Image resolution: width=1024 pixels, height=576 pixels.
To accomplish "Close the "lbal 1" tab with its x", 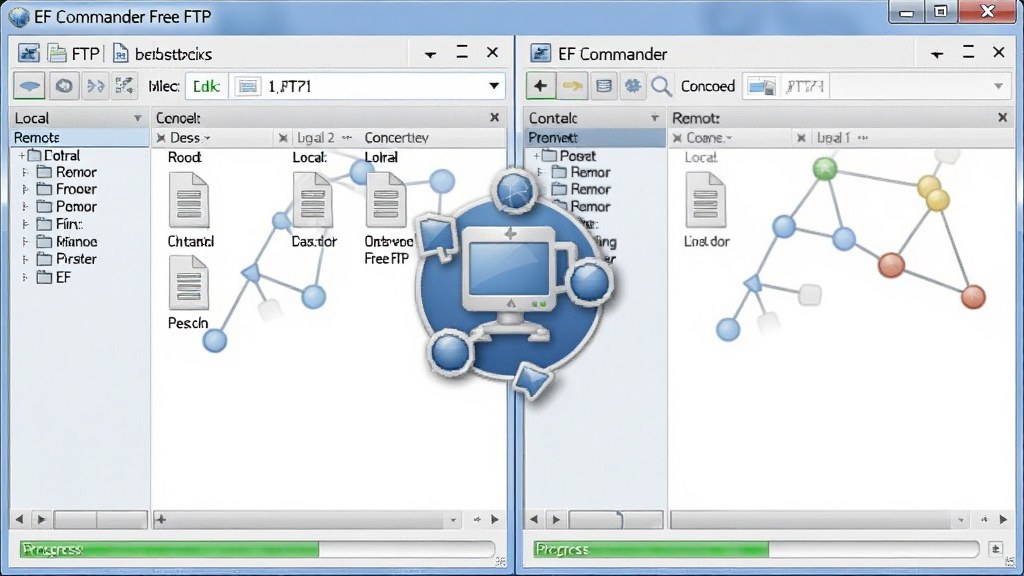I will click(801, 138).
